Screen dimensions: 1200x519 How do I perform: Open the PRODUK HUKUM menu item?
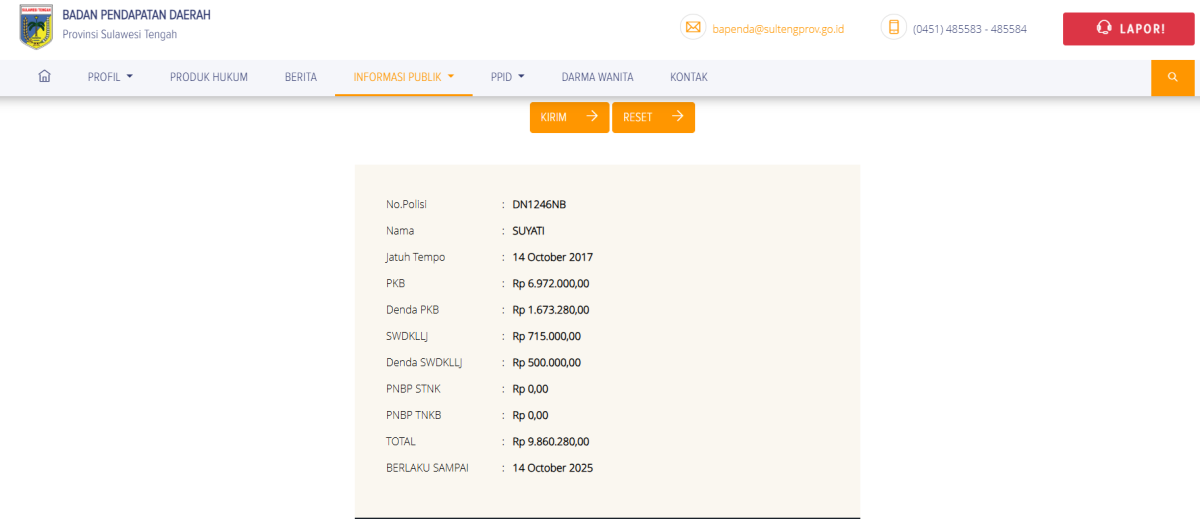click(209, 77)
